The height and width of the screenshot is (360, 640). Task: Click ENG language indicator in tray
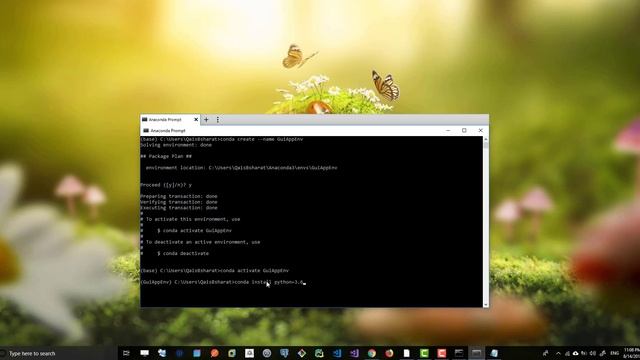pyautogui.click(x=615, y=353)
